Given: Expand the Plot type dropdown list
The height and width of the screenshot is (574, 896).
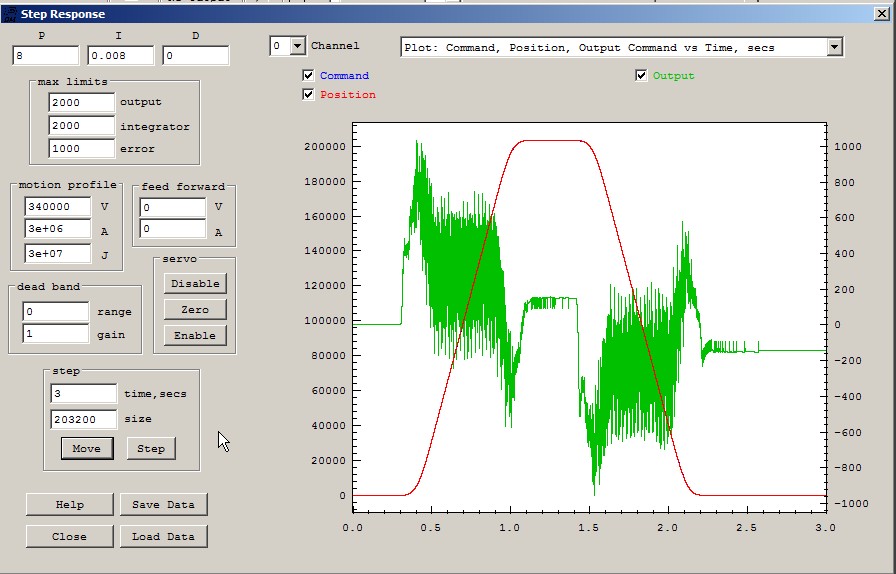Looking at the screenshot, I should click(x=834, y=47).
